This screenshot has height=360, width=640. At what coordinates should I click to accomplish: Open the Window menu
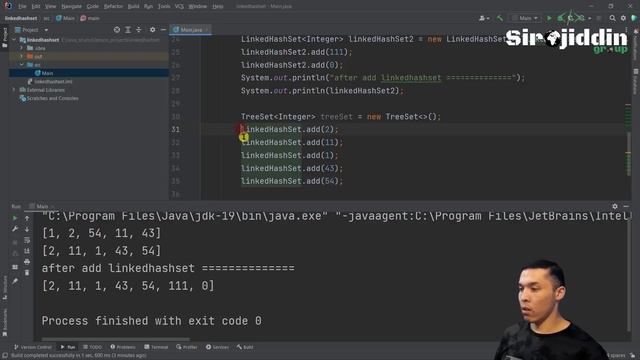pyautogui.click(x=198, y=7)
